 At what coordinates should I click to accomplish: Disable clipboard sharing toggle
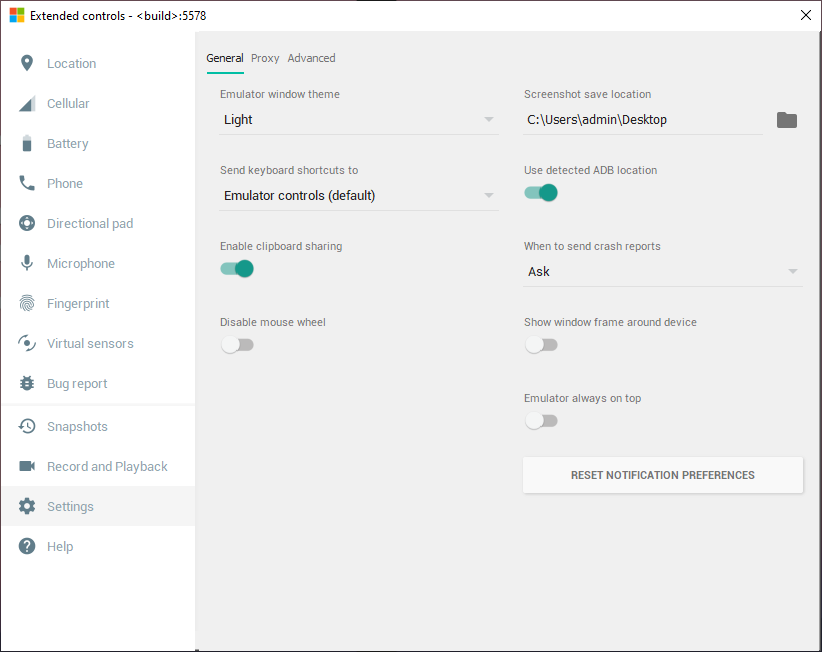pyautogui.click(x=237, y=269)
